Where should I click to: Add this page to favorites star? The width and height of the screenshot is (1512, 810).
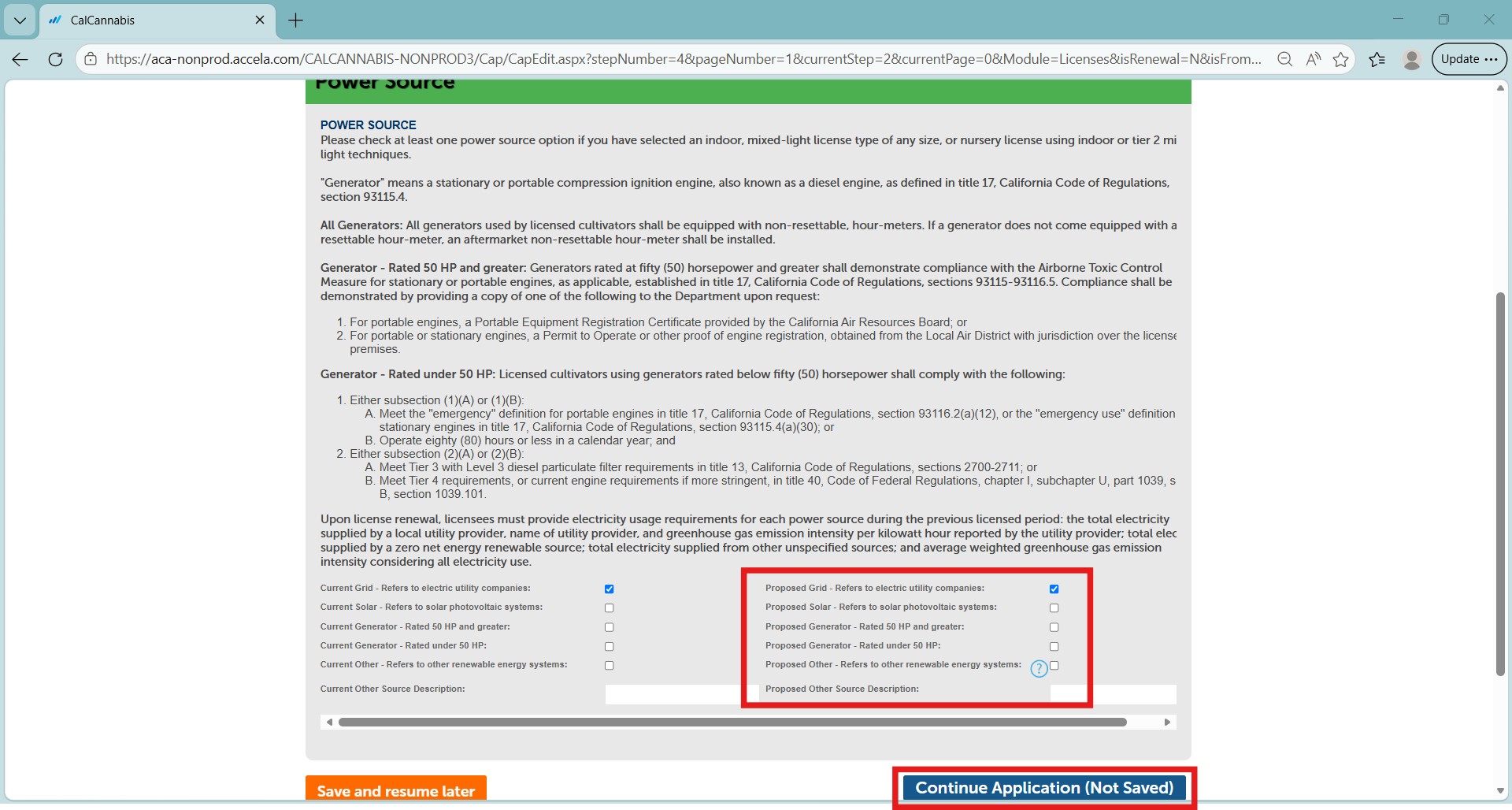(x=1341, y=59)
